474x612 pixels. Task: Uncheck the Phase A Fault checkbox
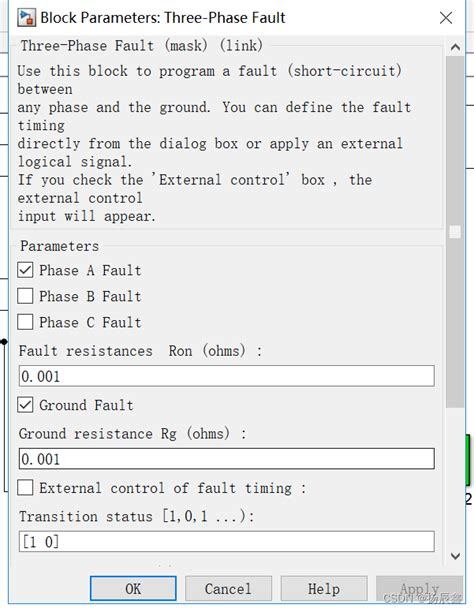pyautogui.click(x=25, y=270)
